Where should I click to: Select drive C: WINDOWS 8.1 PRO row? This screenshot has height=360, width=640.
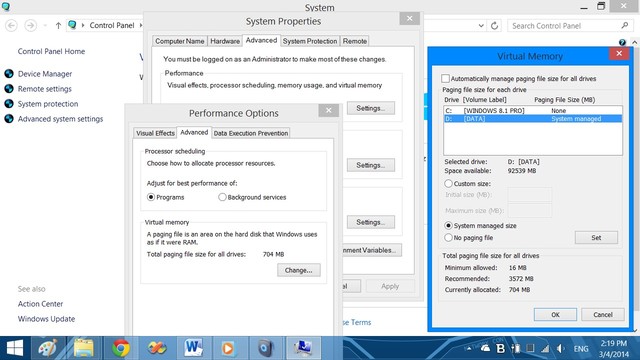[x=533, y=111]
